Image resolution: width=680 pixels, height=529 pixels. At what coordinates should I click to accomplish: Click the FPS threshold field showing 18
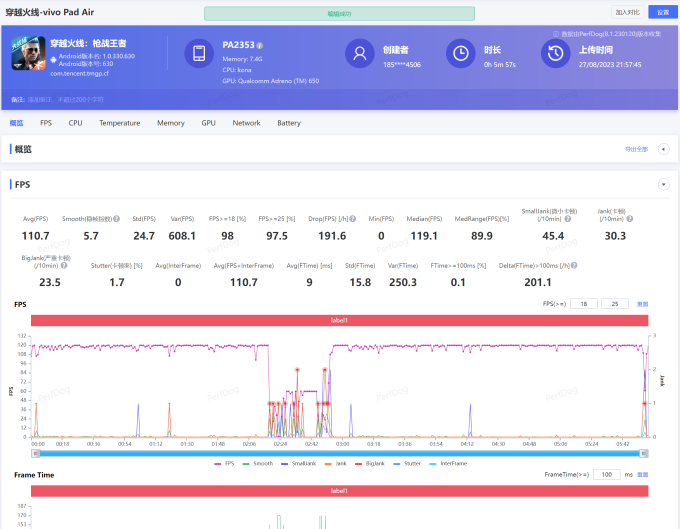pyautogui.click(x=584, y=304)
